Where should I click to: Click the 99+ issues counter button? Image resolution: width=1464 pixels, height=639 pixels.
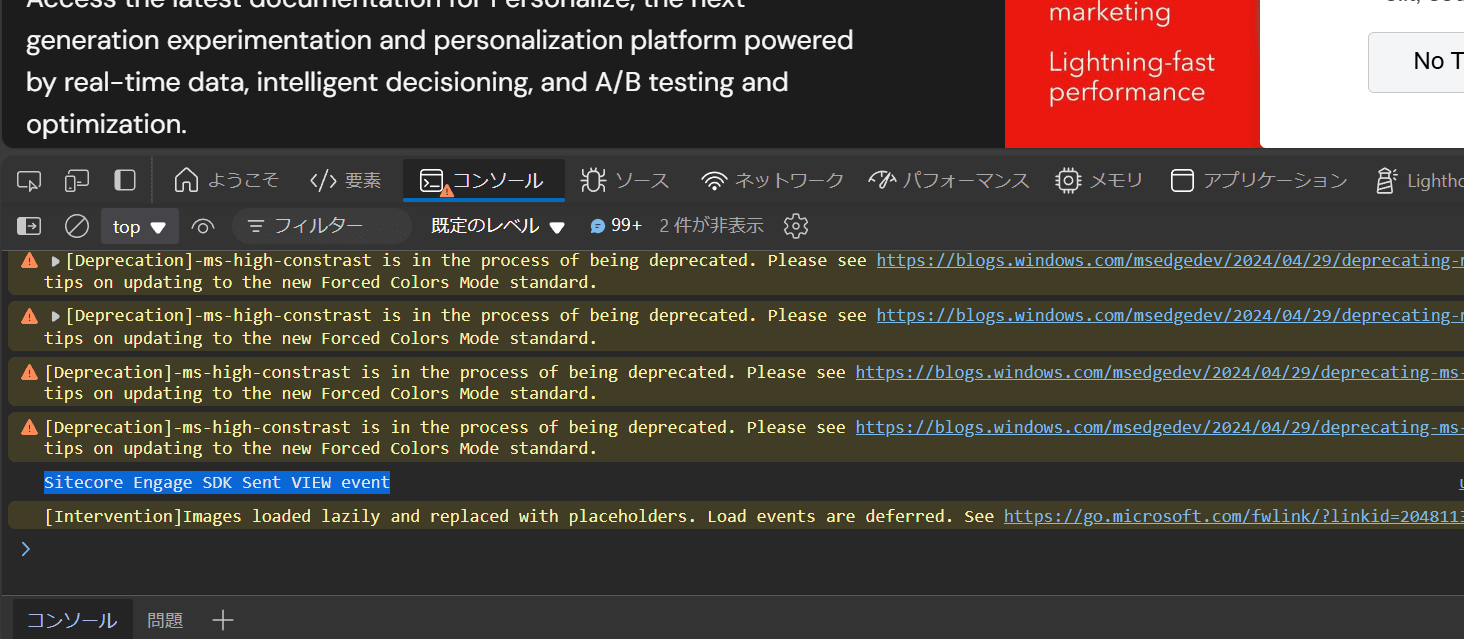616,226
